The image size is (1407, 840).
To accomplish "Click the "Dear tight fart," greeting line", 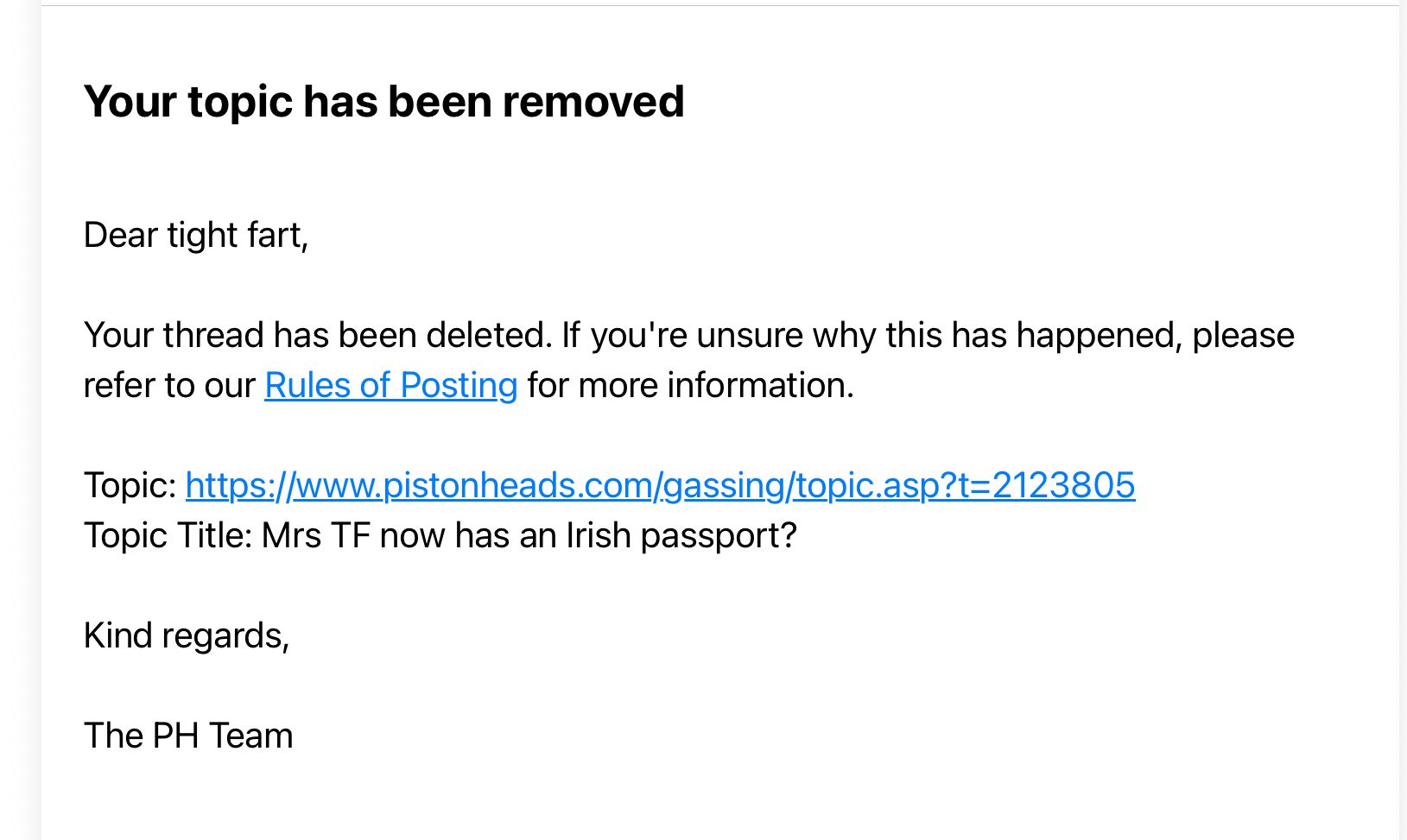I will click(196, 235).
